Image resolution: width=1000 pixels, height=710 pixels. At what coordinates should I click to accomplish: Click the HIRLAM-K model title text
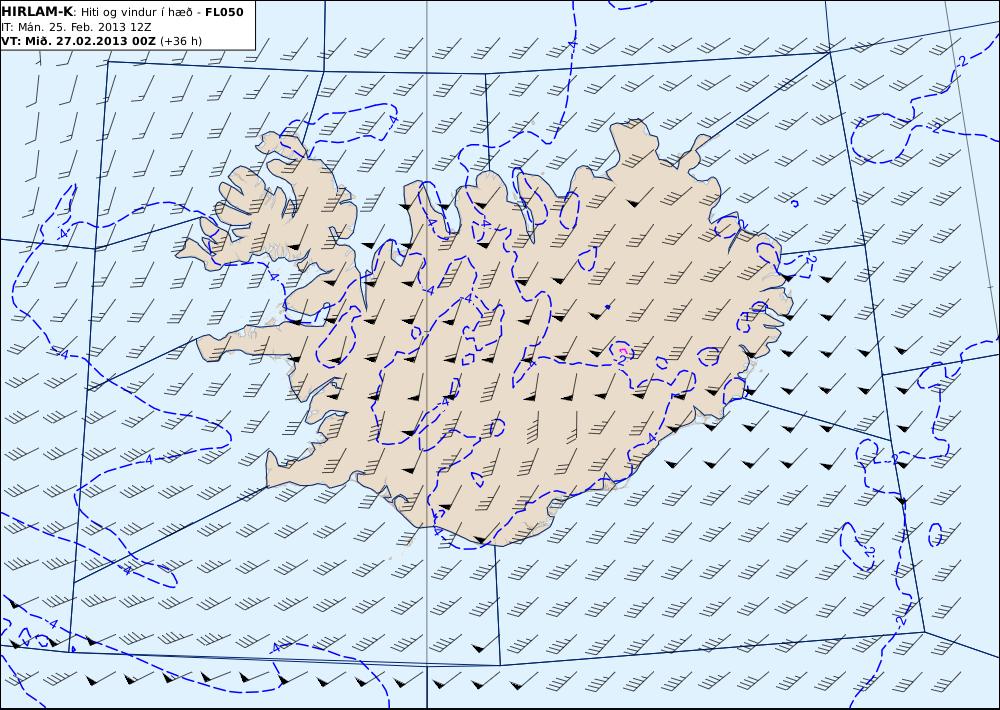[38, 12]
